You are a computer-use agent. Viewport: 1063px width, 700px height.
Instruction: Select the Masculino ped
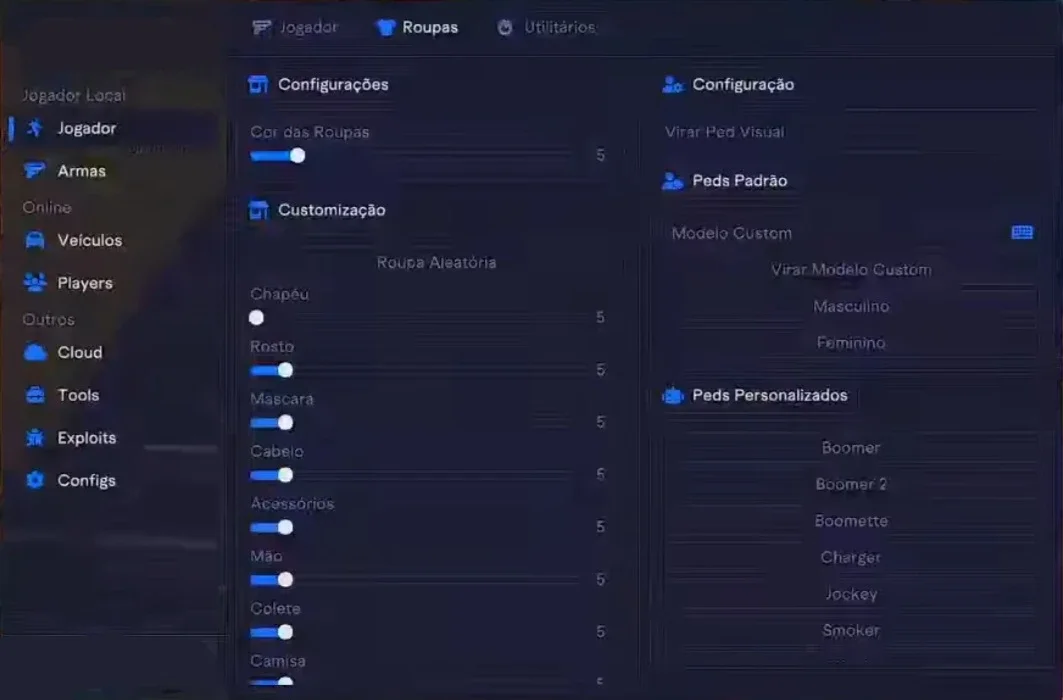tap(851, 306)
